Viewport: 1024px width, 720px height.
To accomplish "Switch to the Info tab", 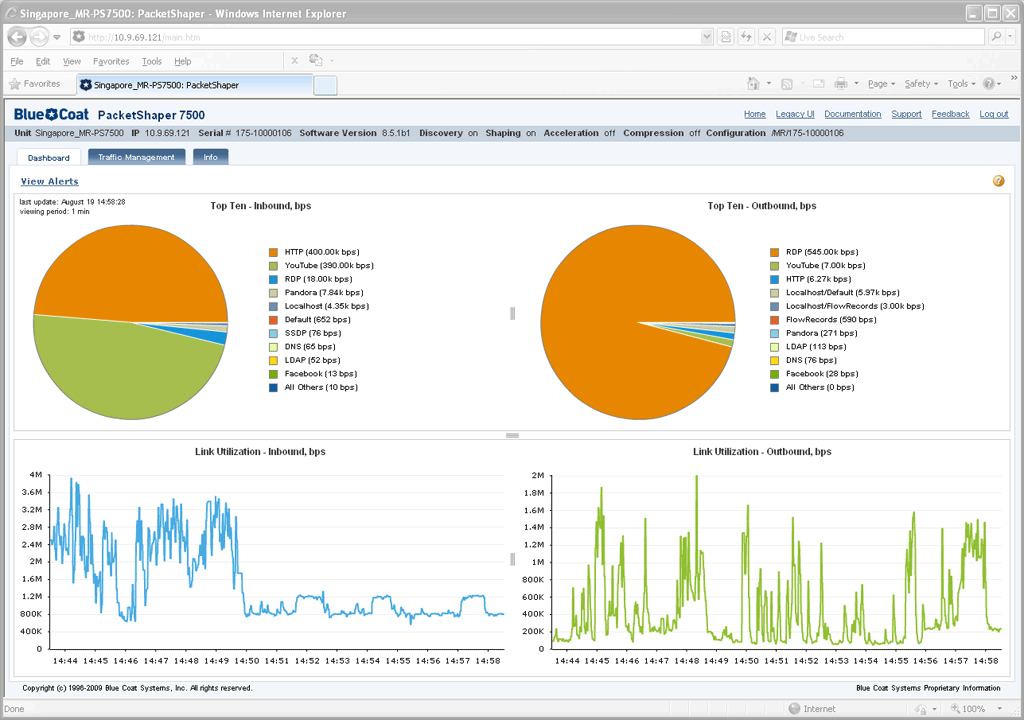I will [x=210, y=157].
